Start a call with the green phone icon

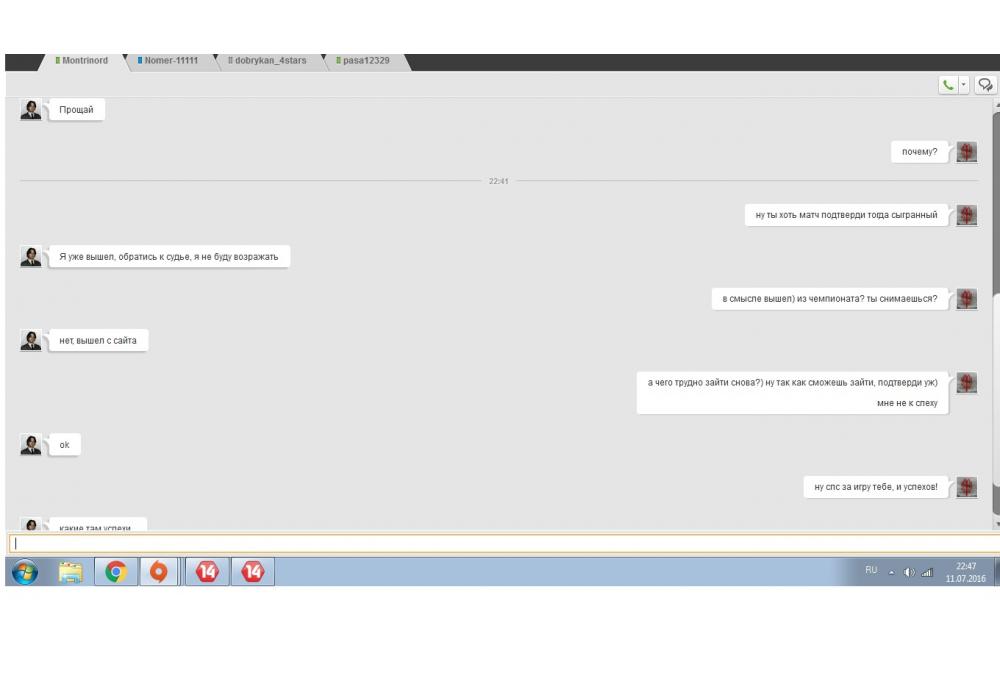coord(948,85)
